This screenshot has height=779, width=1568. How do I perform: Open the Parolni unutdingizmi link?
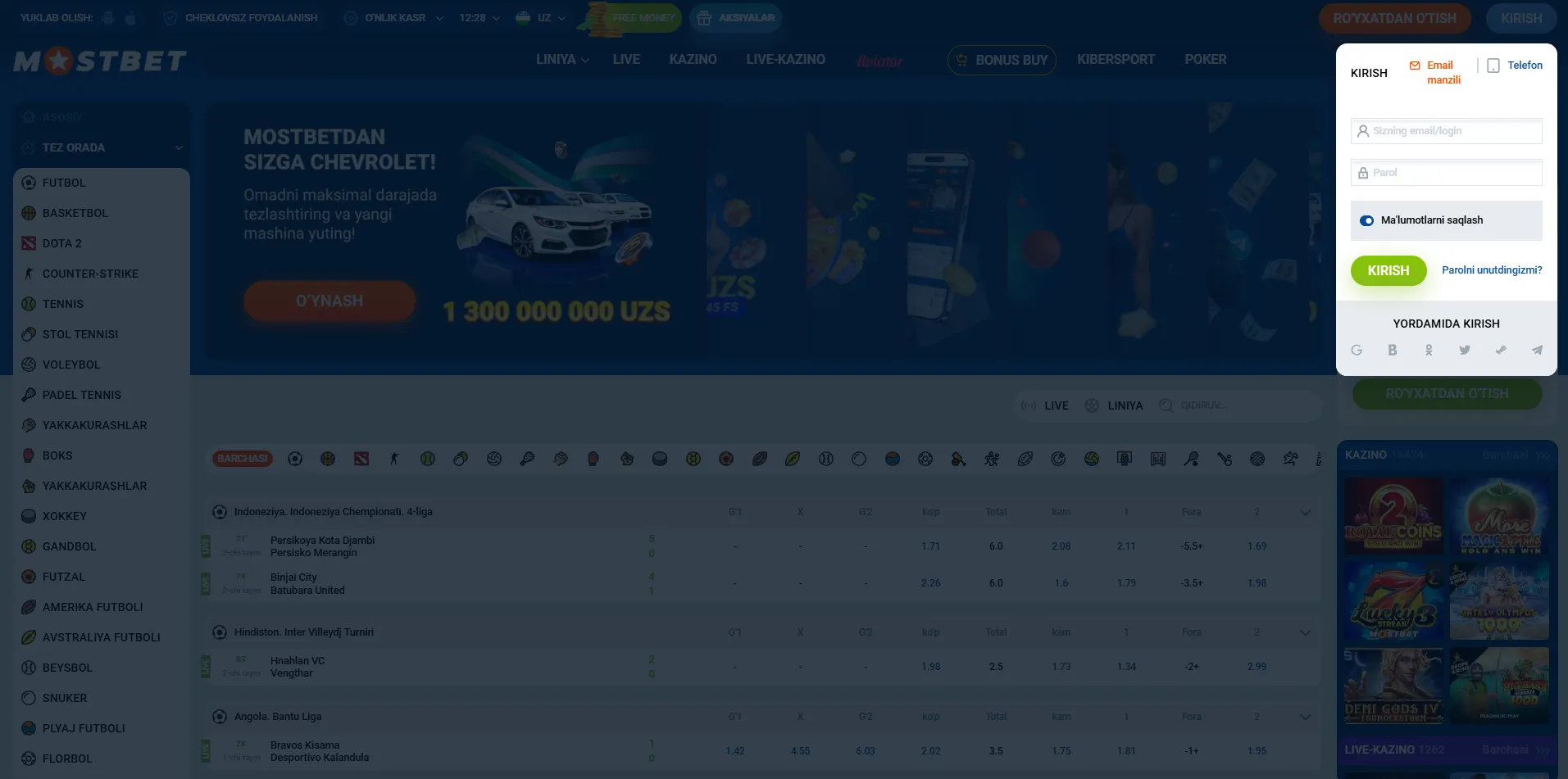[x=1492, y=270]
